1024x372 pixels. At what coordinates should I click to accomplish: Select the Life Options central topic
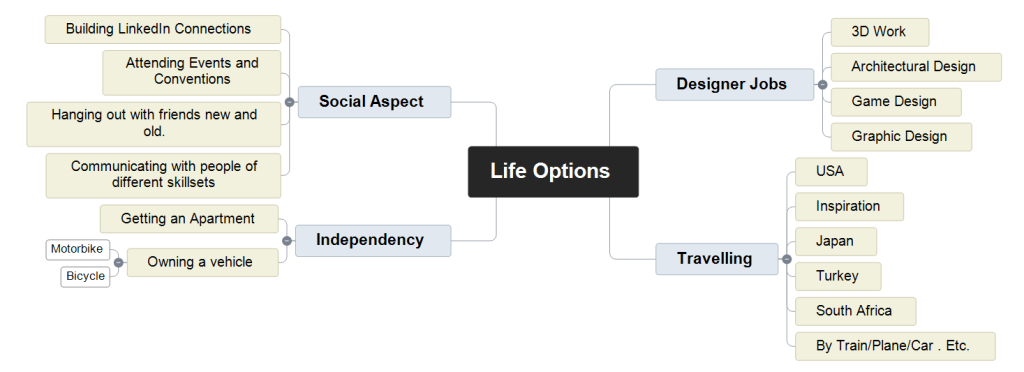pos(553,172)
